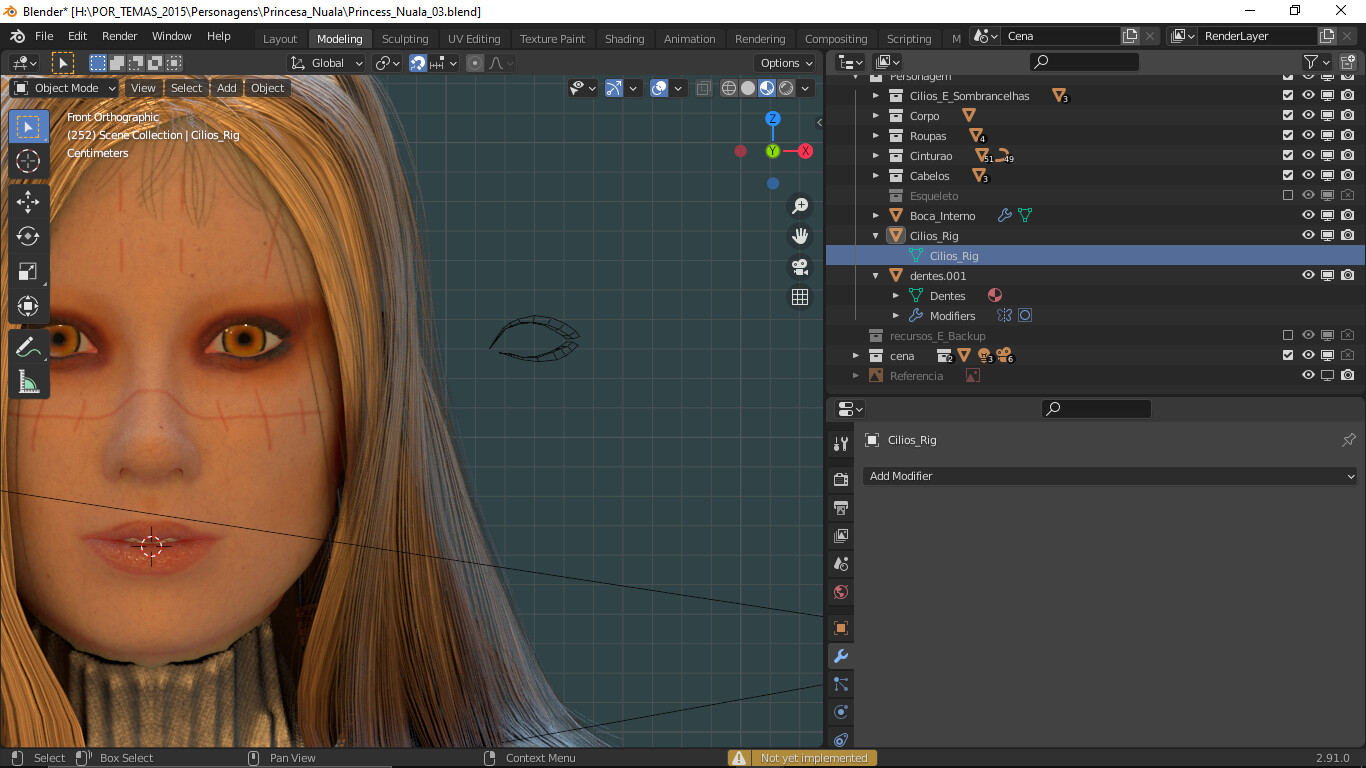Hide Boca_Interno with its eye icon

[1308, 216]
